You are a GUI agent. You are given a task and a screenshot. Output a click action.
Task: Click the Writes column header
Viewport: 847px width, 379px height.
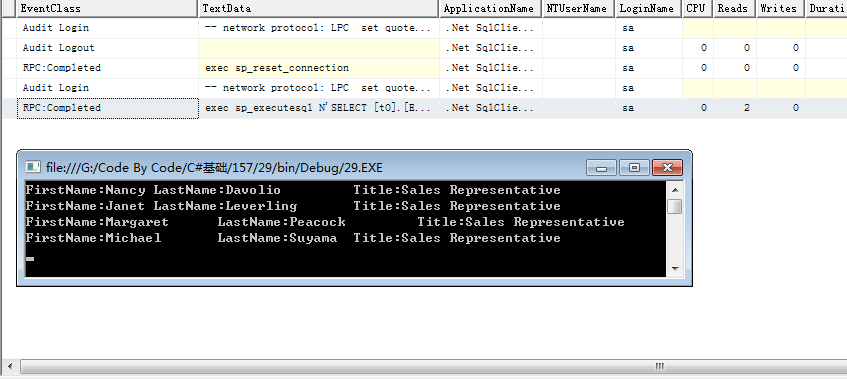click(781, 8)
